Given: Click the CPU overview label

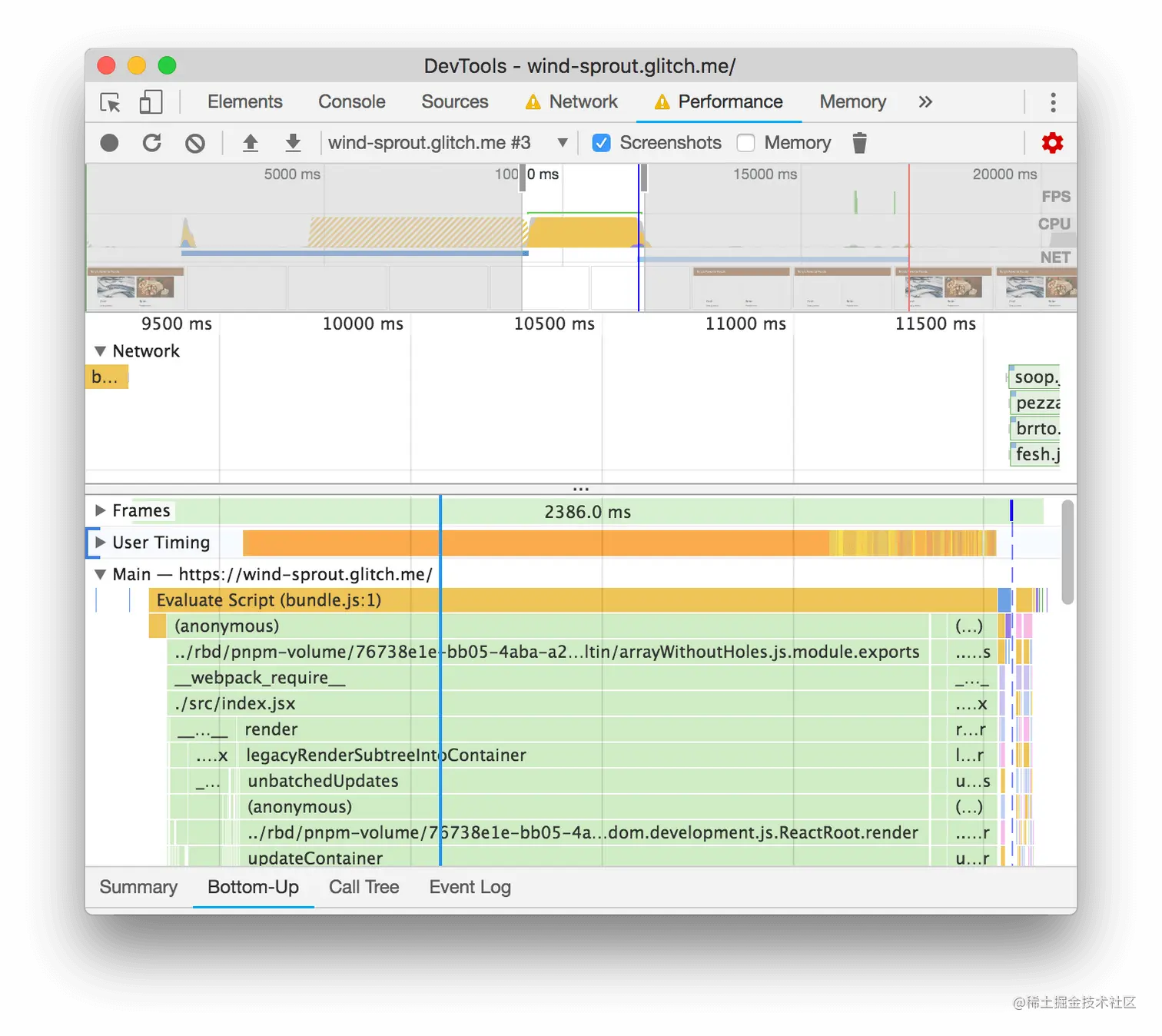Looking at the screenshot, I should pos(1054,224).
